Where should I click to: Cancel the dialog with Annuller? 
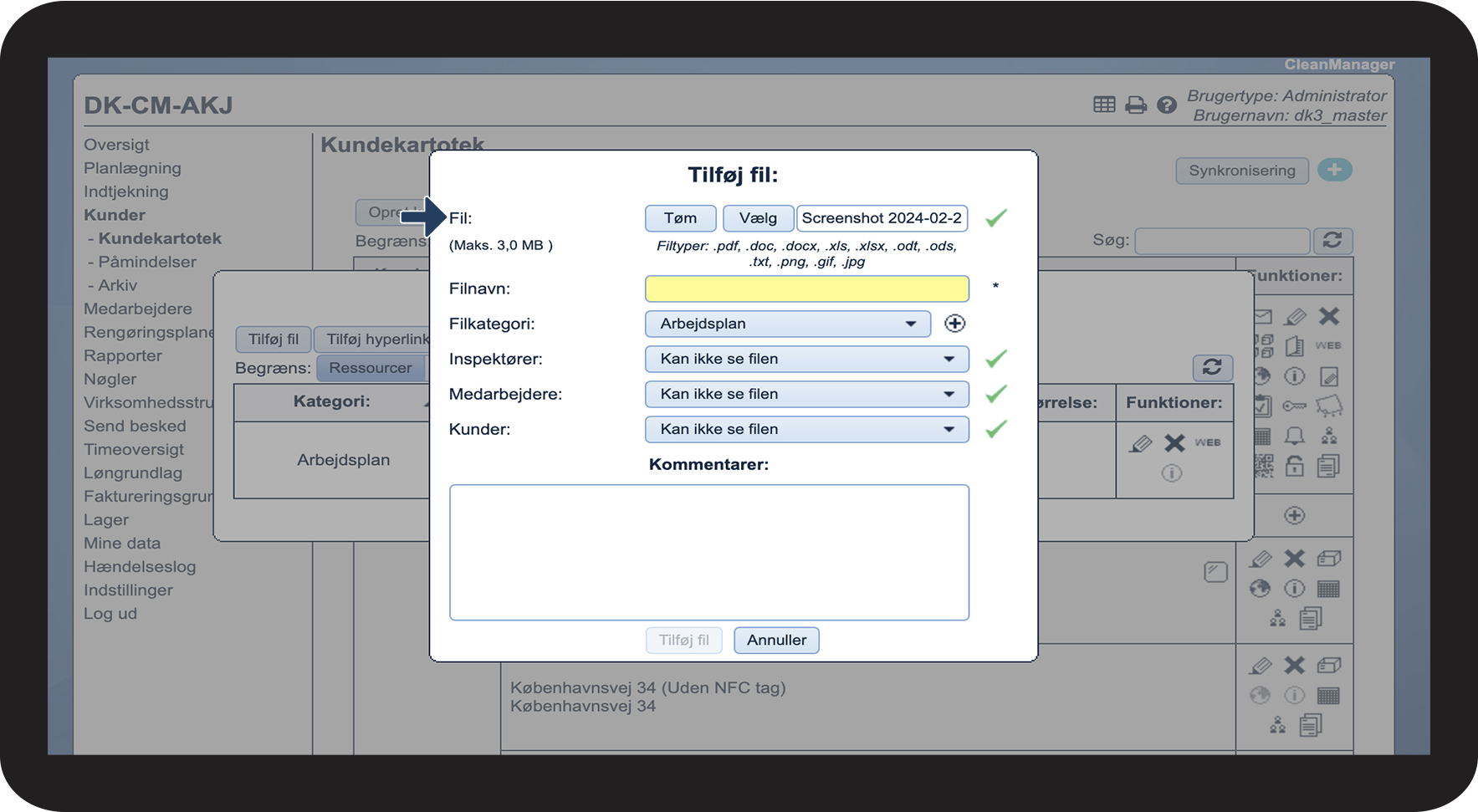coord(776,641)
